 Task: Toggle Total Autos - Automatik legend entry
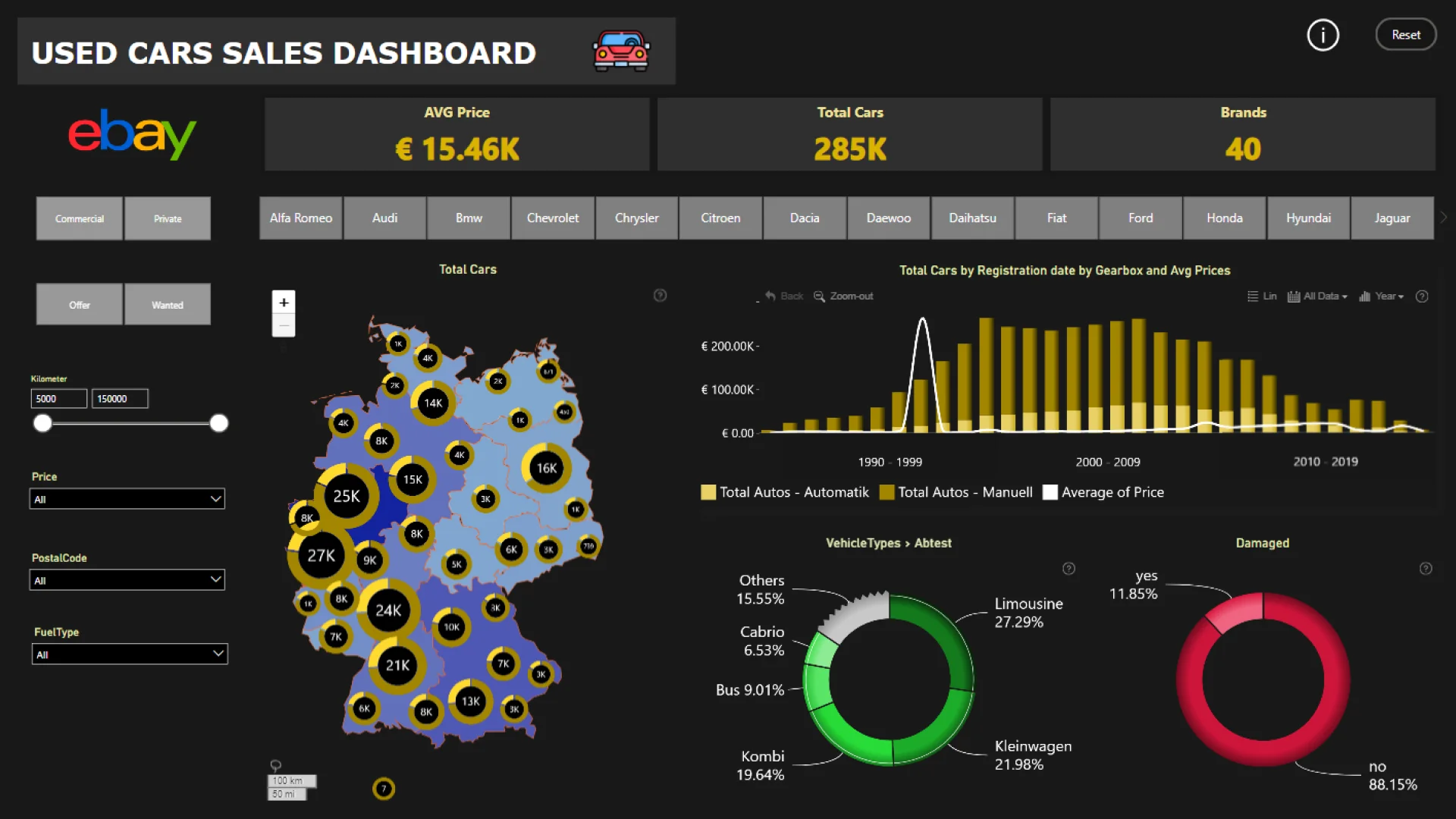[785, 492]
